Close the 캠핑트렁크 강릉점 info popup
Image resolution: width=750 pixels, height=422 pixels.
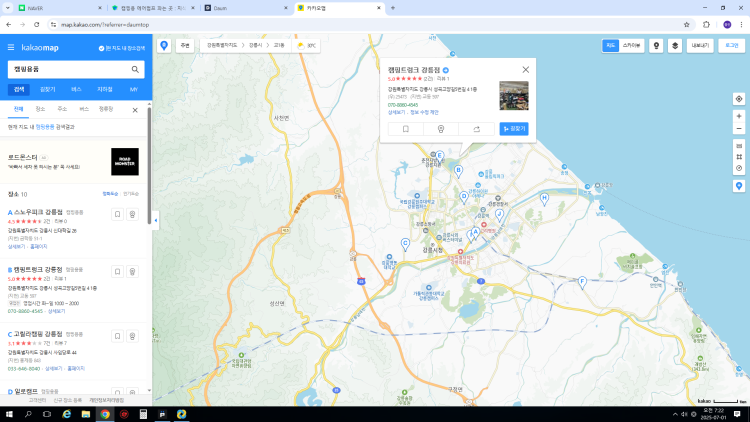click(525, 70)
